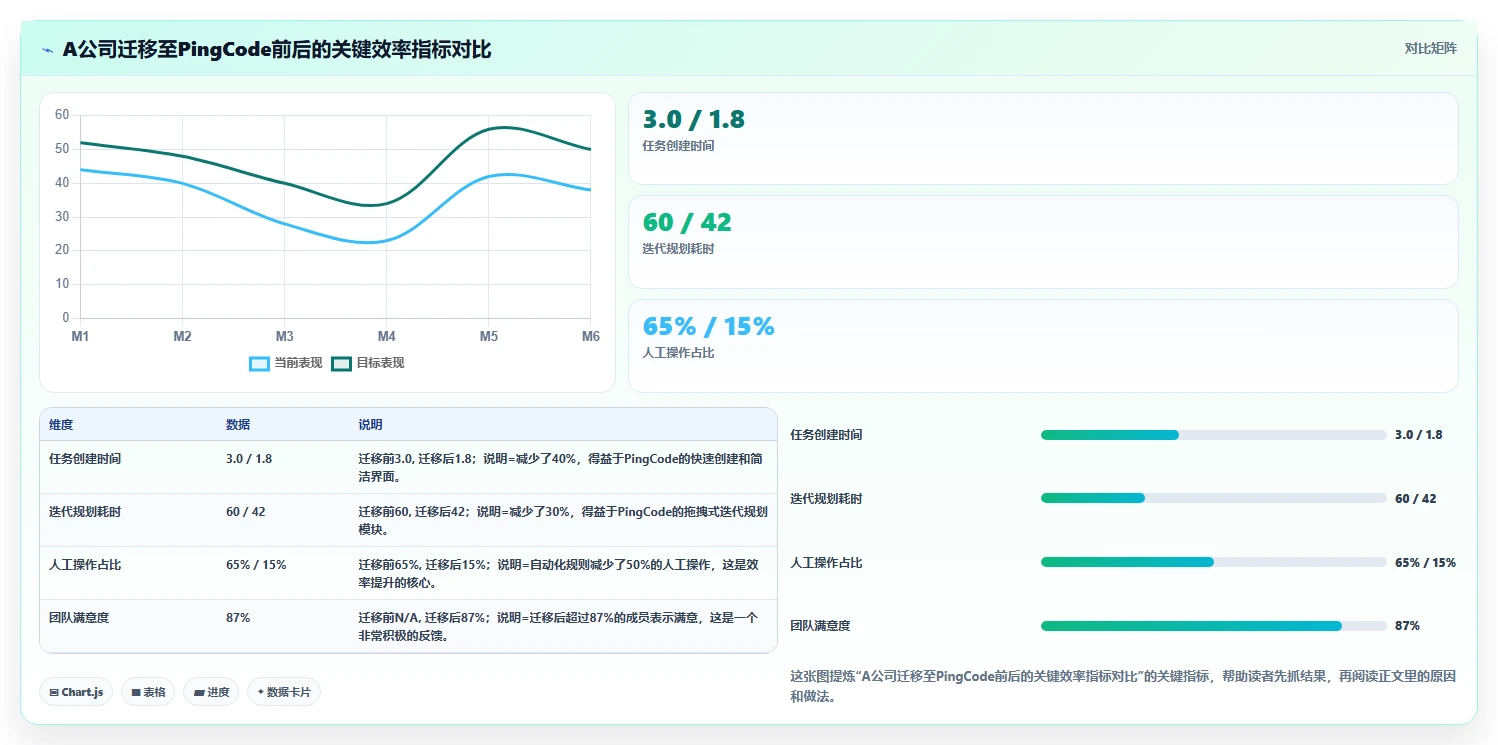
Task: Click the 维度 table column header
Action: (61, 425)
